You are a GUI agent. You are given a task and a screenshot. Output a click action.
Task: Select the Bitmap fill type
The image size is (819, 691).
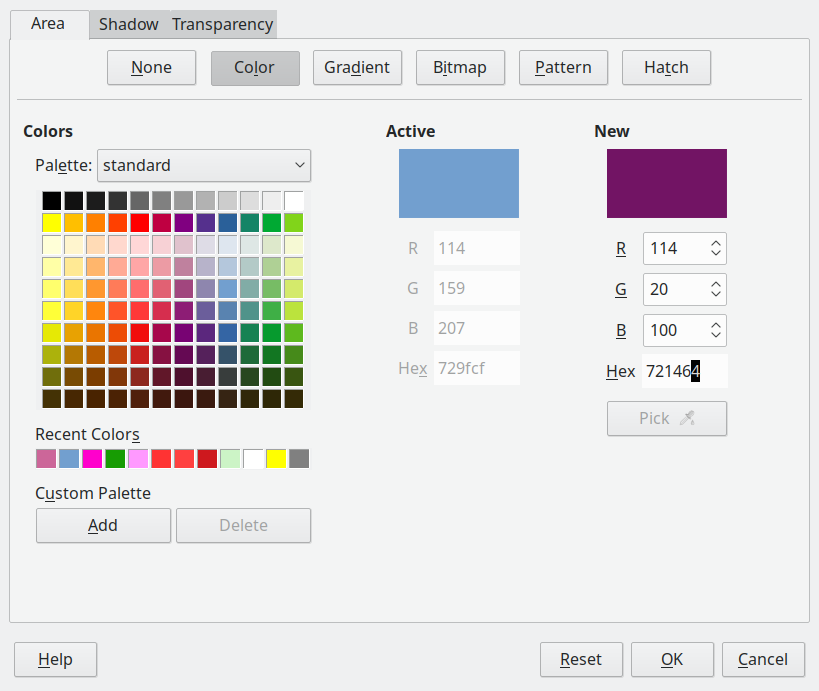click(460, 67)
